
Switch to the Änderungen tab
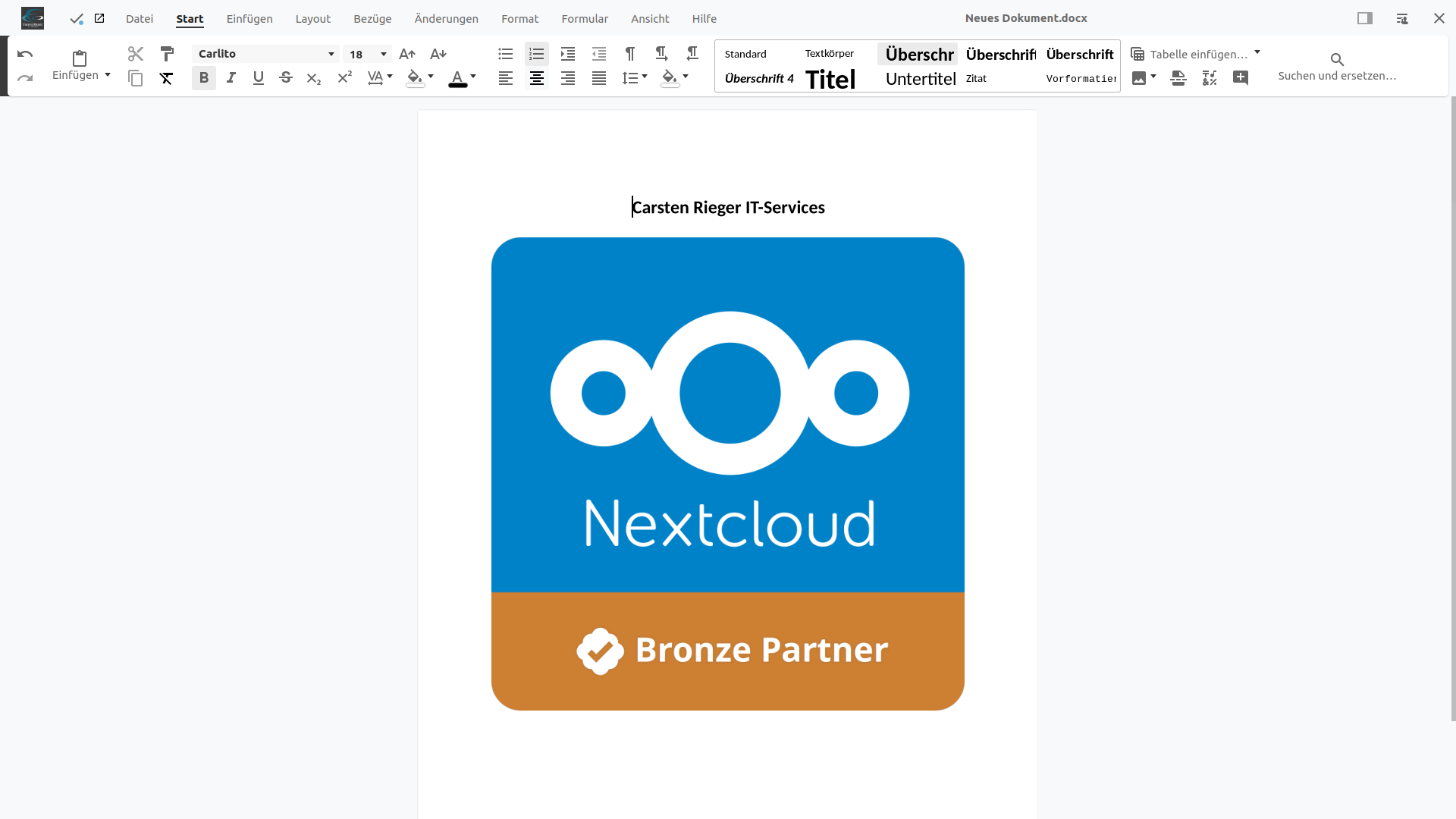pyautogui.click(x=447, y=19)
